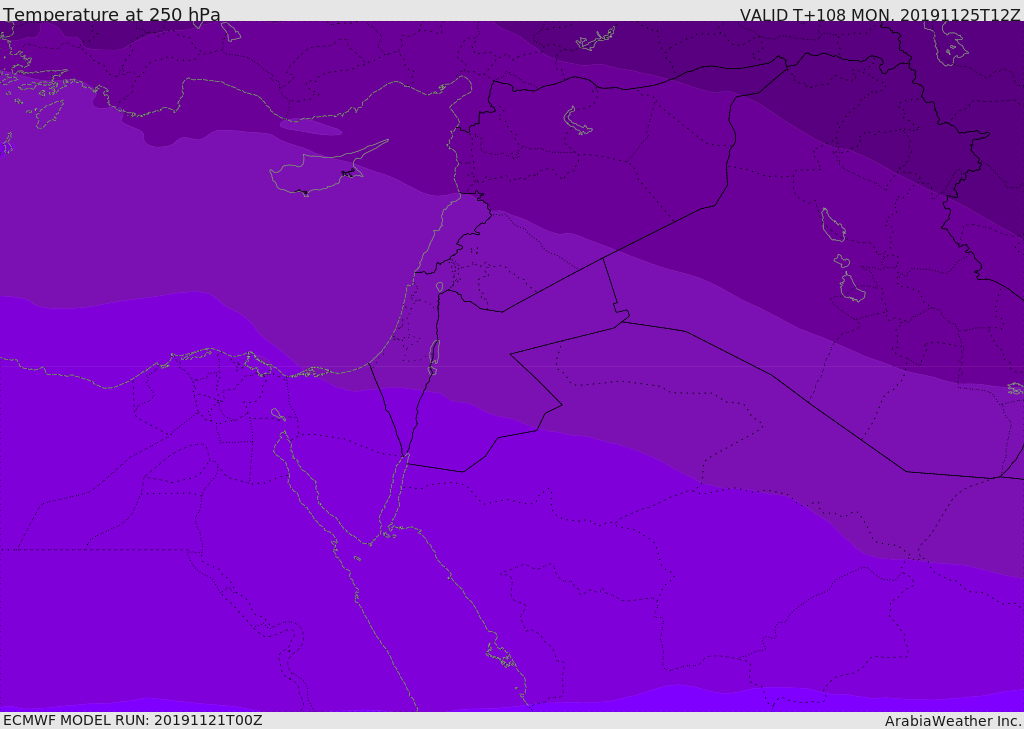Screen dimensions: 1024x729
Task: Click the 'ArabiaWeather Inc.' credit text
Action: (952, 721)
